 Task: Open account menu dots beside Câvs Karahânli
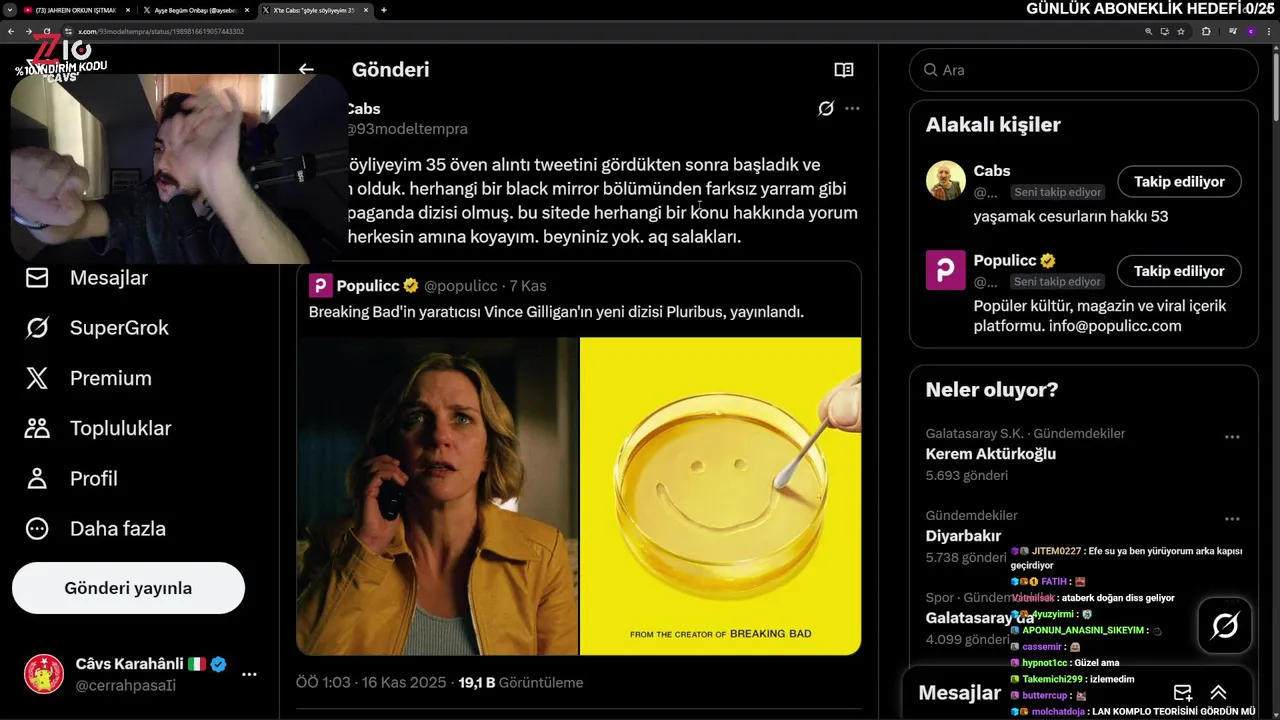pyautogui.click(x=250, y=674)
